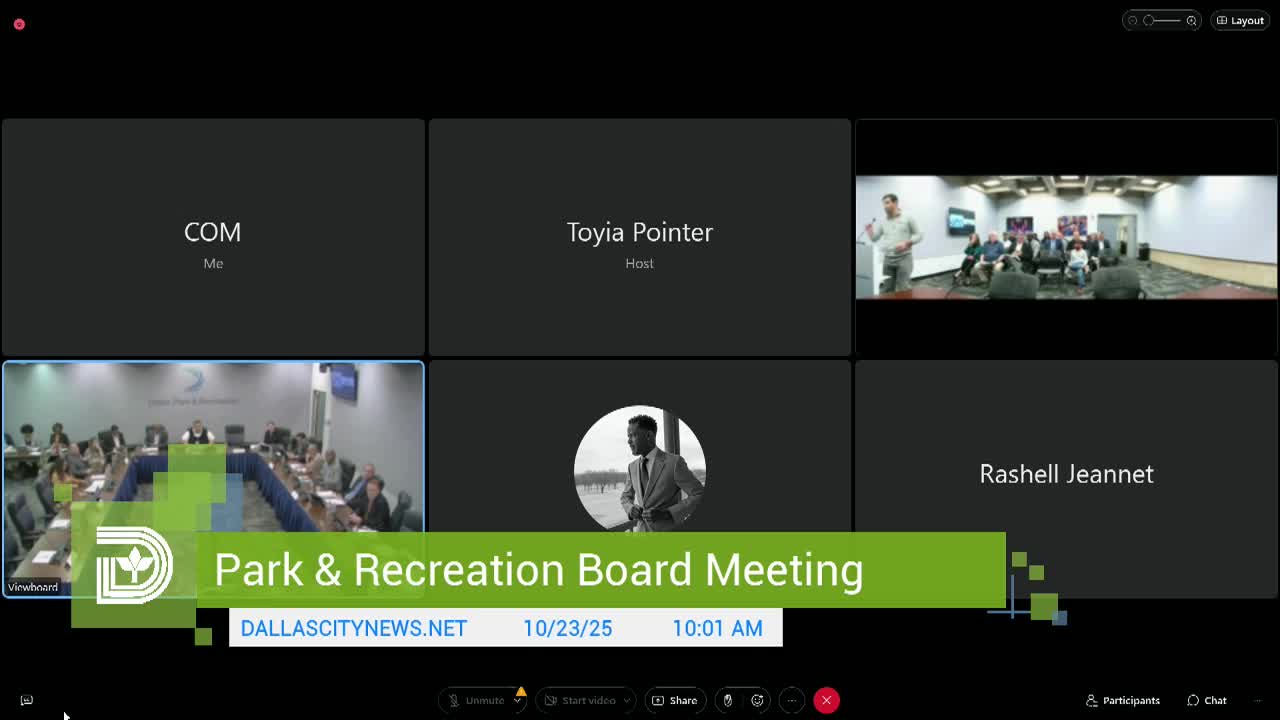Turn on camera with Start video
The height and width of the screenshot is (720, 1280).
(580, 700)
